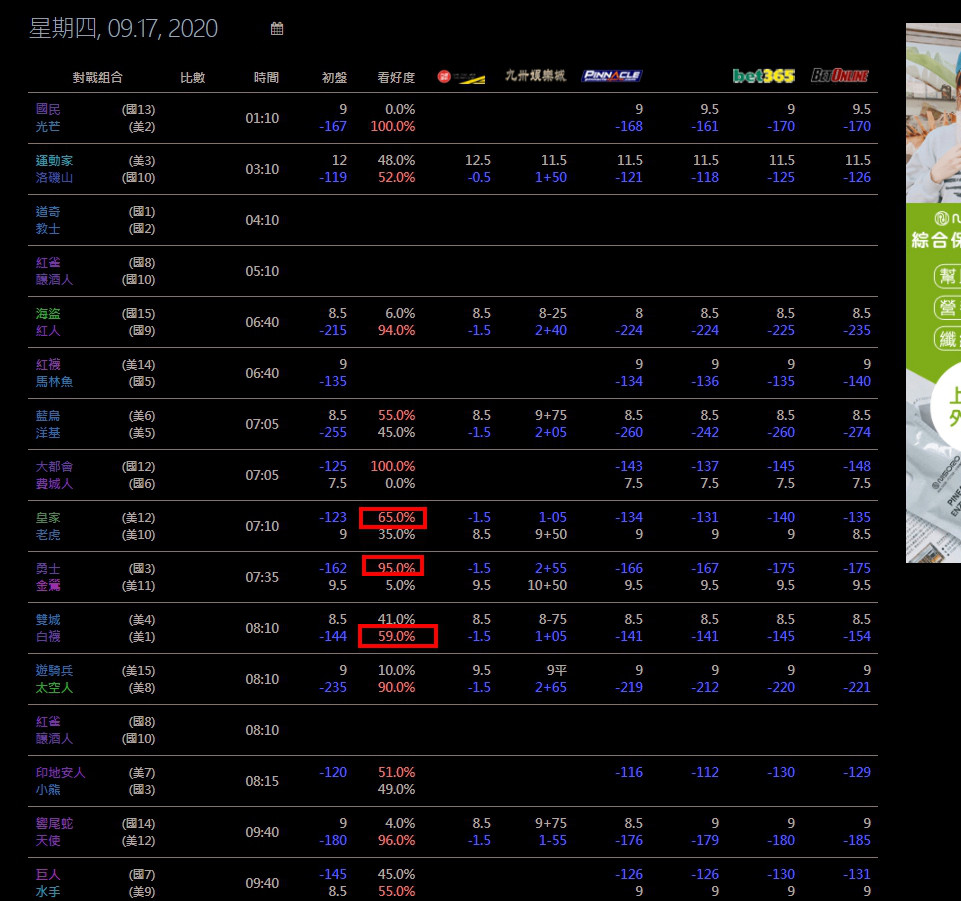
Task: Open the 馬林魚 team link
Action: (x=54, y=381)
